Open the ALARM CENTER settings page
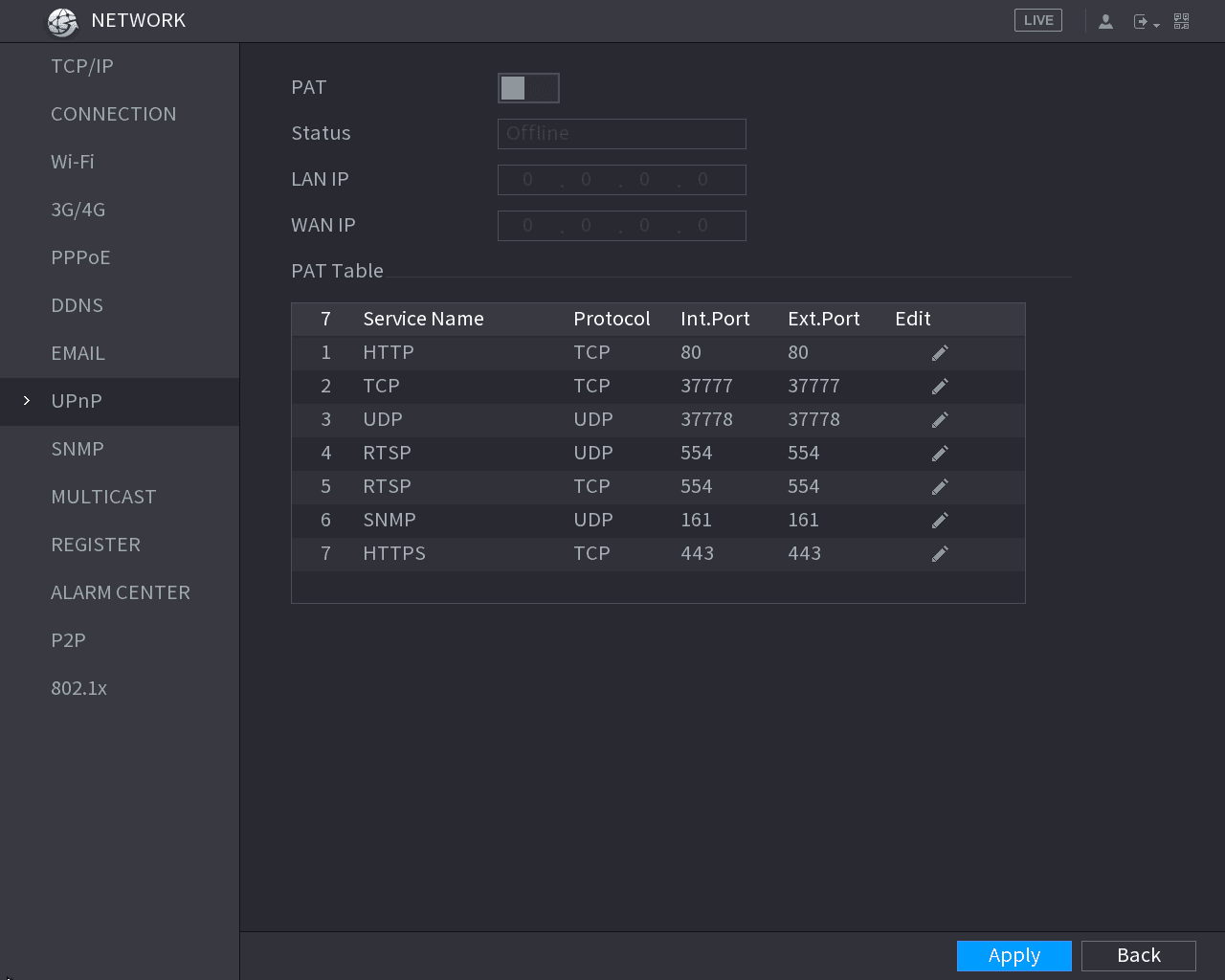 (120, 593)
